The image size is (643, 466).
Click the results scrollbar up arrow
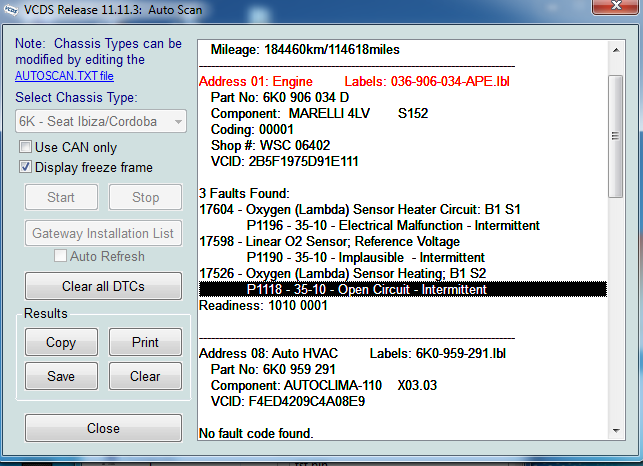point(616,50)
